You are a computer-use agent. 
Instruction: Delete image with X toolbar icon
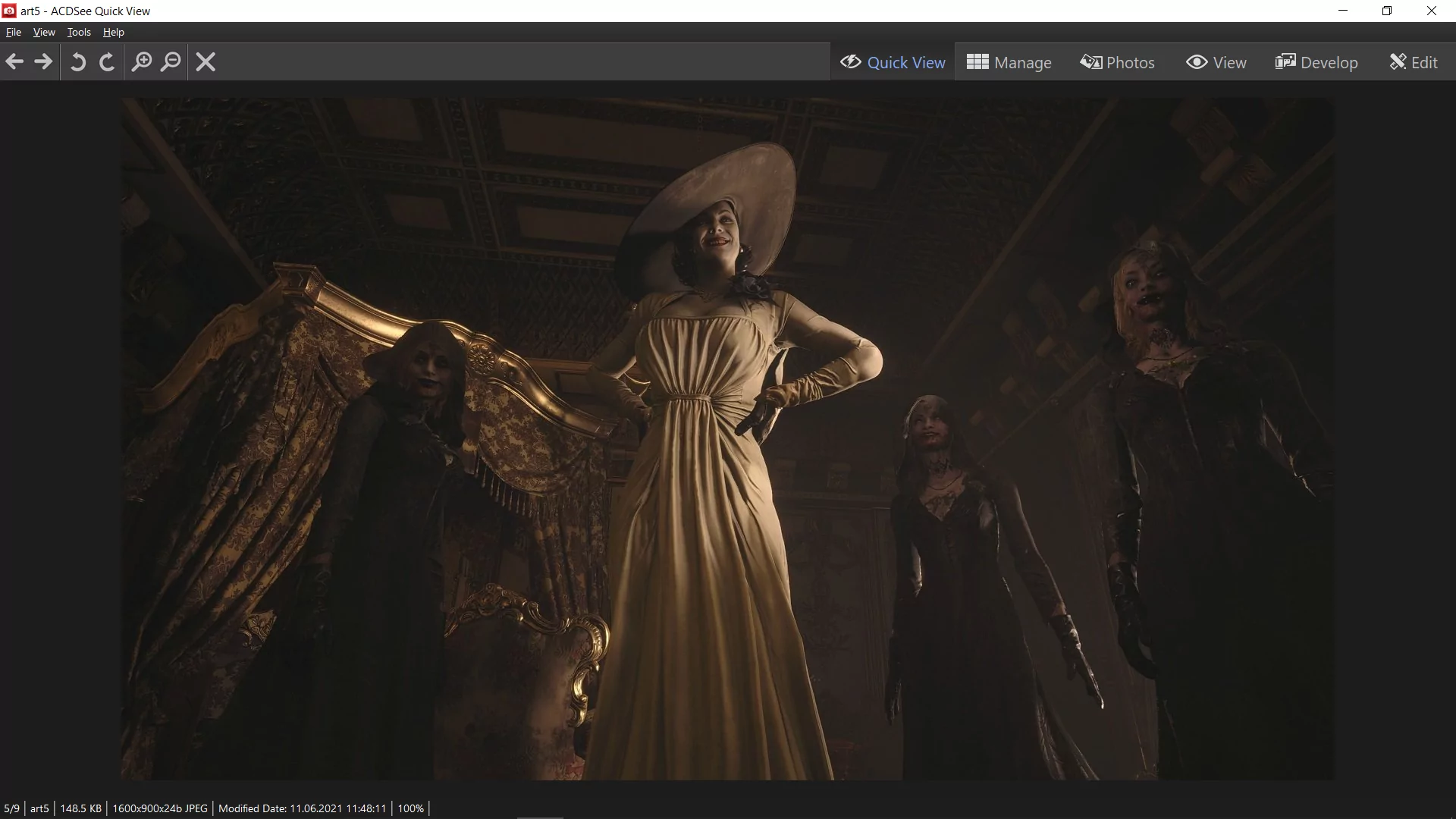tap(206, 62)
